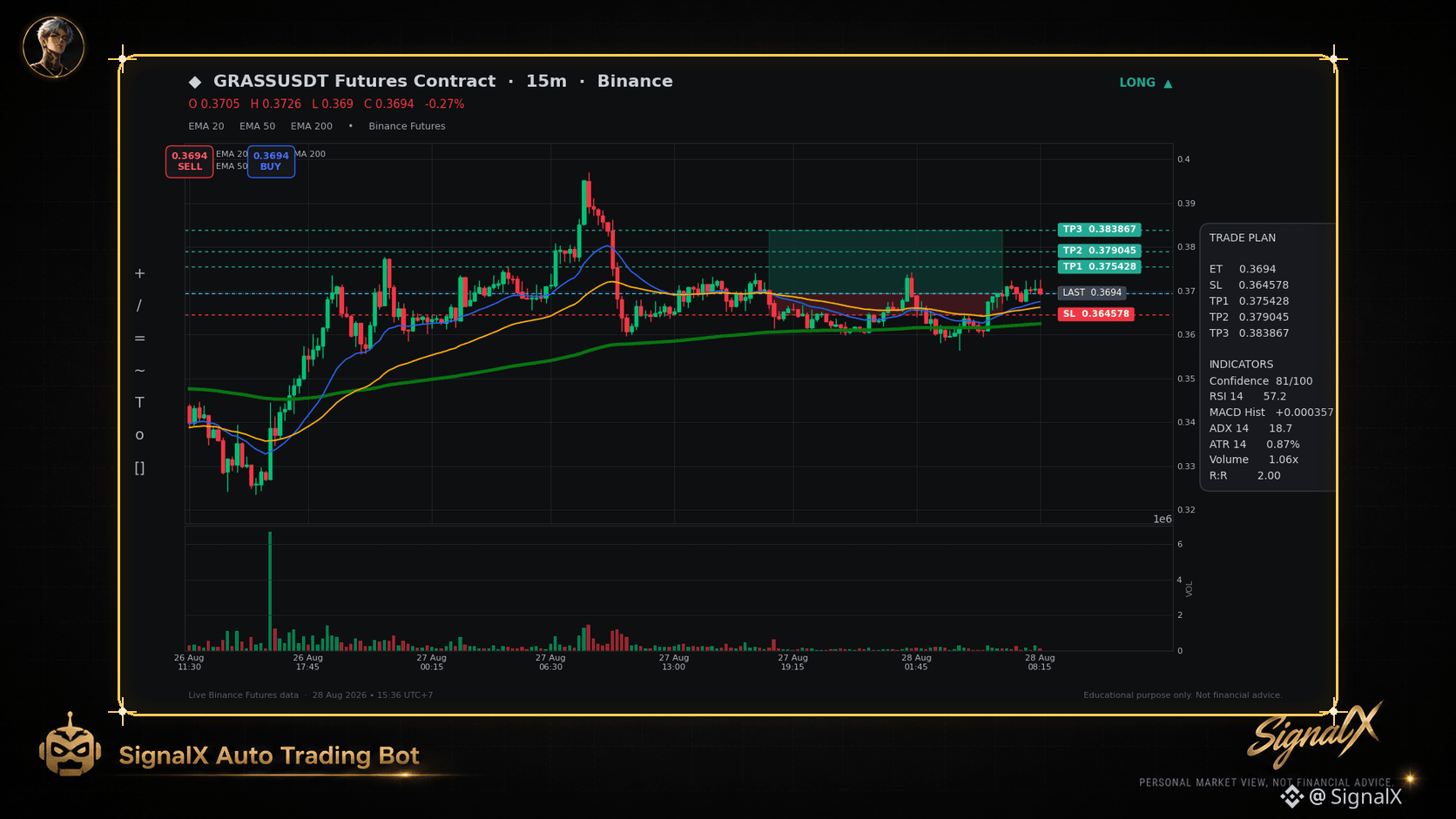The width and height of the screenshot is (1456, 819).
Task: Click the INDICATORS heading
Action: coord(1241,364)
